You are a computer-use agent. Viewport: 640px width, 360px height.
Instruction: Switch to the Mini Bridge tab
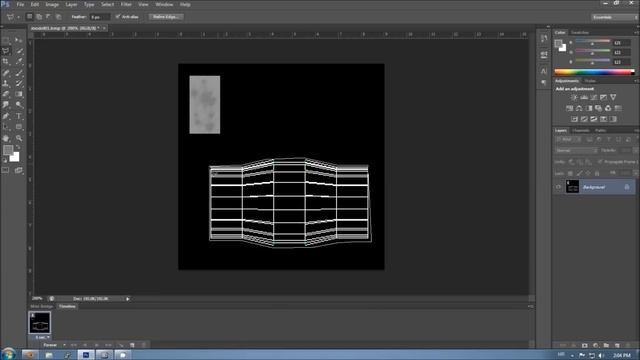pos(42,307)
